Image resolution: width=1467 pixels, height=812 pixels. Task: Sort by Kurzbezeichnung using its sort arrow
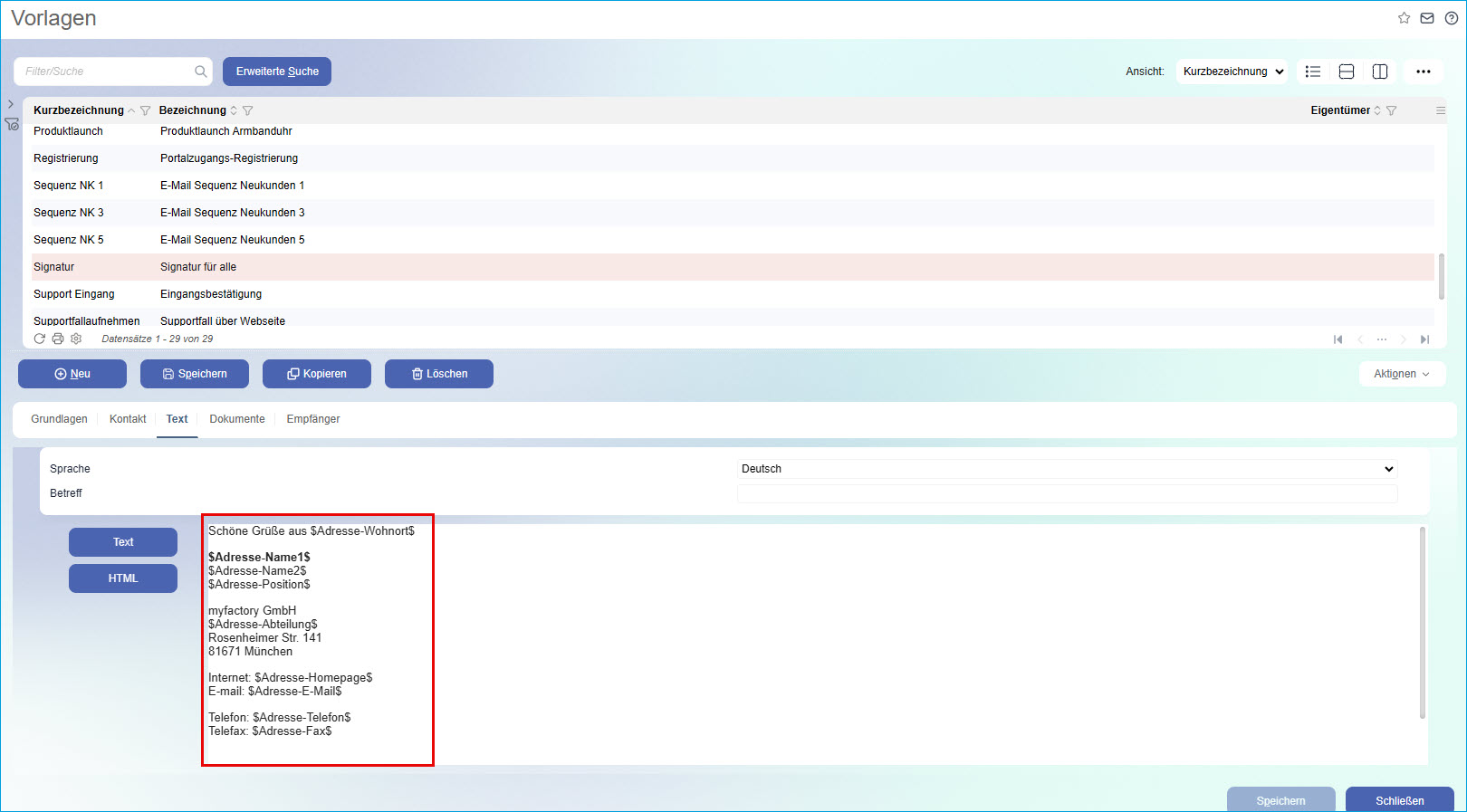131,110
